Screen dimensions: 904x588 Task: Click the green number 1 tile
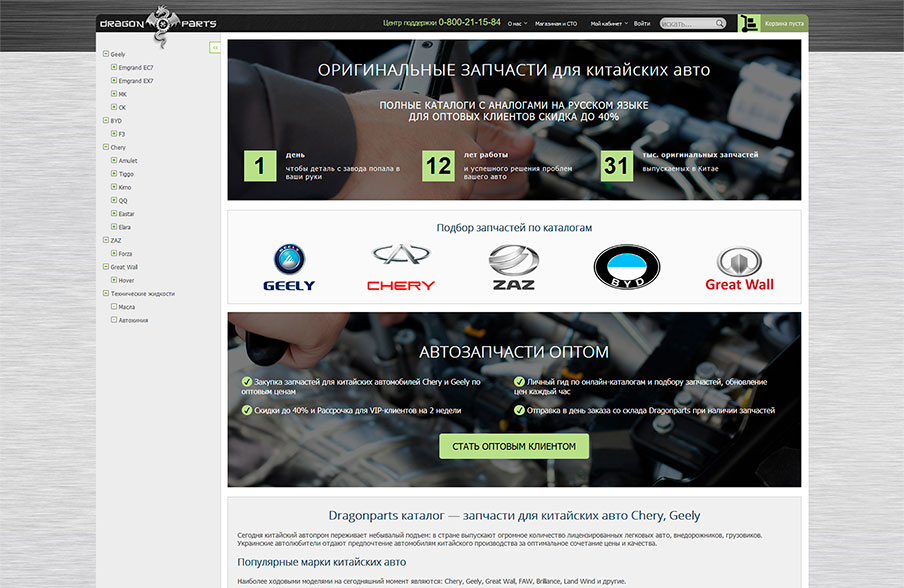(x=260, y=166)
